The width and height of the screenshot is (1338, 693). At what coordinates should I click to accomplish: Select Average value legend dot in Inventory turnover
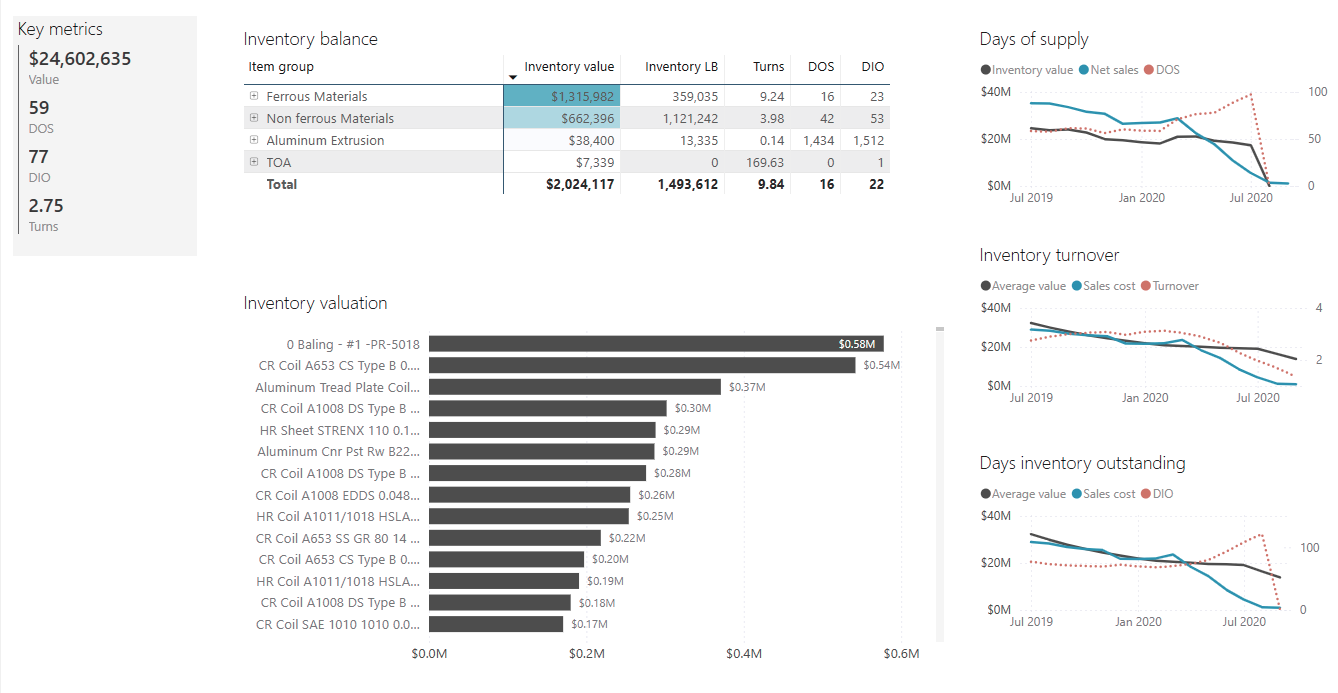point(986,286)
